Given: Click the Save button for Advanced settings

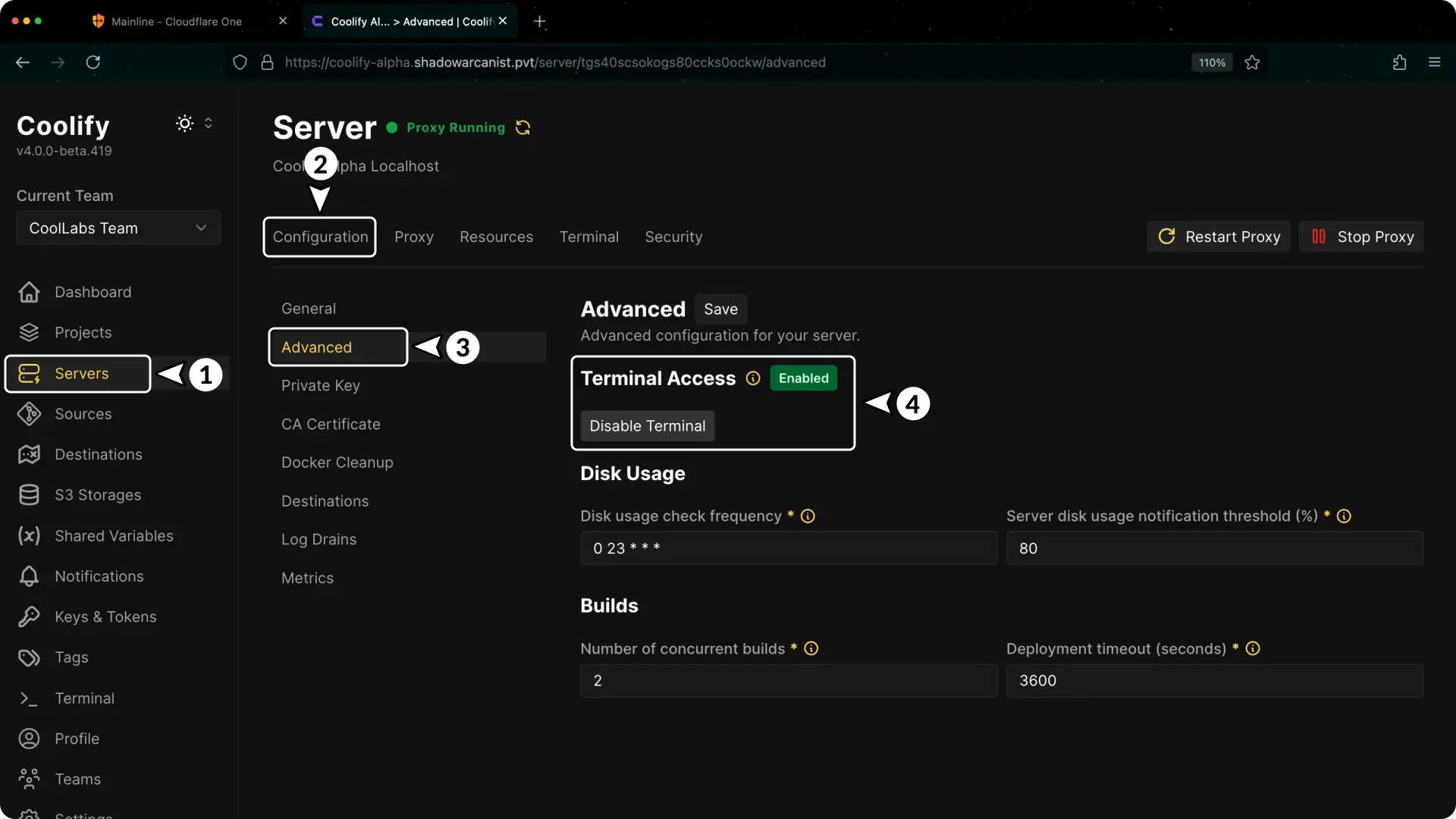Looking at the screenshot, I should (x=721, y=309).
